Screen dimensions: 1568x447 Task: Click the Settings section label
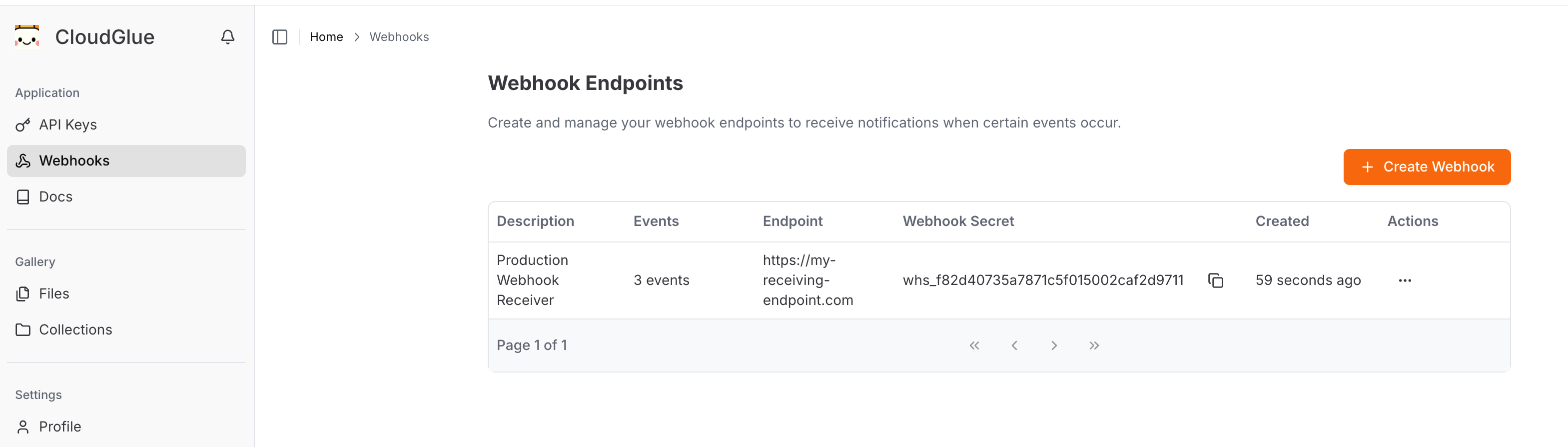pyautogui.click(x=38, y=394)
